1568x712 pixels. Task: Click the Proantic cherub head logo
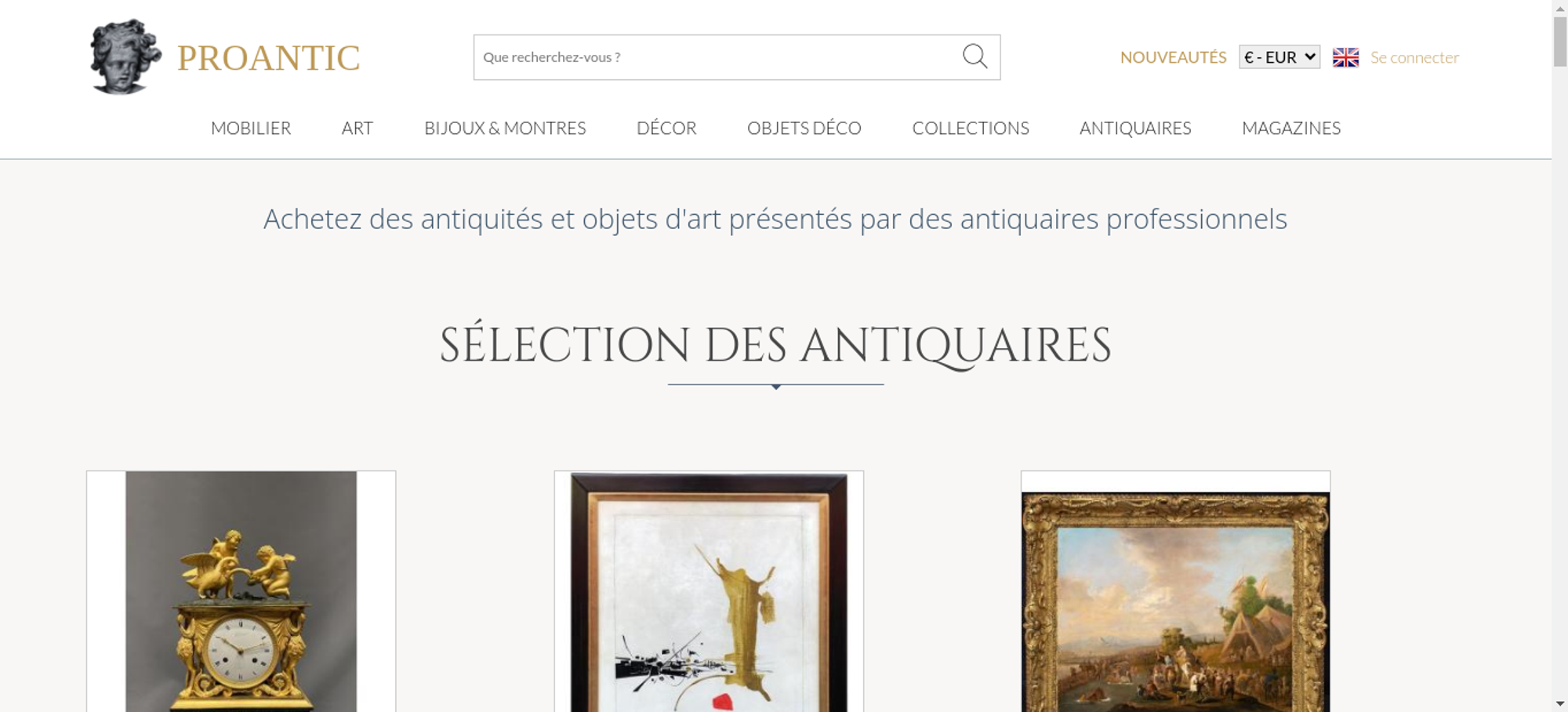click(x=125, y=56)
